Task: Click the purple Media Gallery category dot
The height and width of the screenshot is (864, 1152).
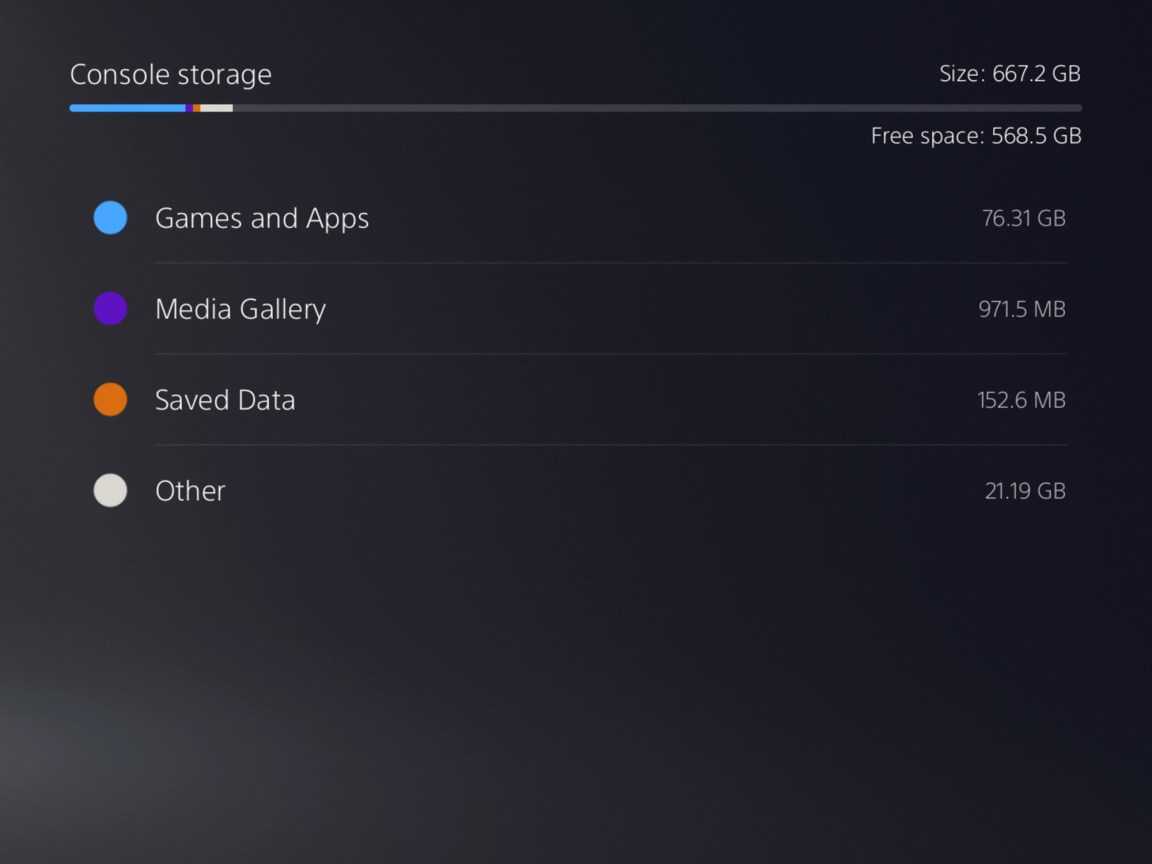Action: (110, 308)
